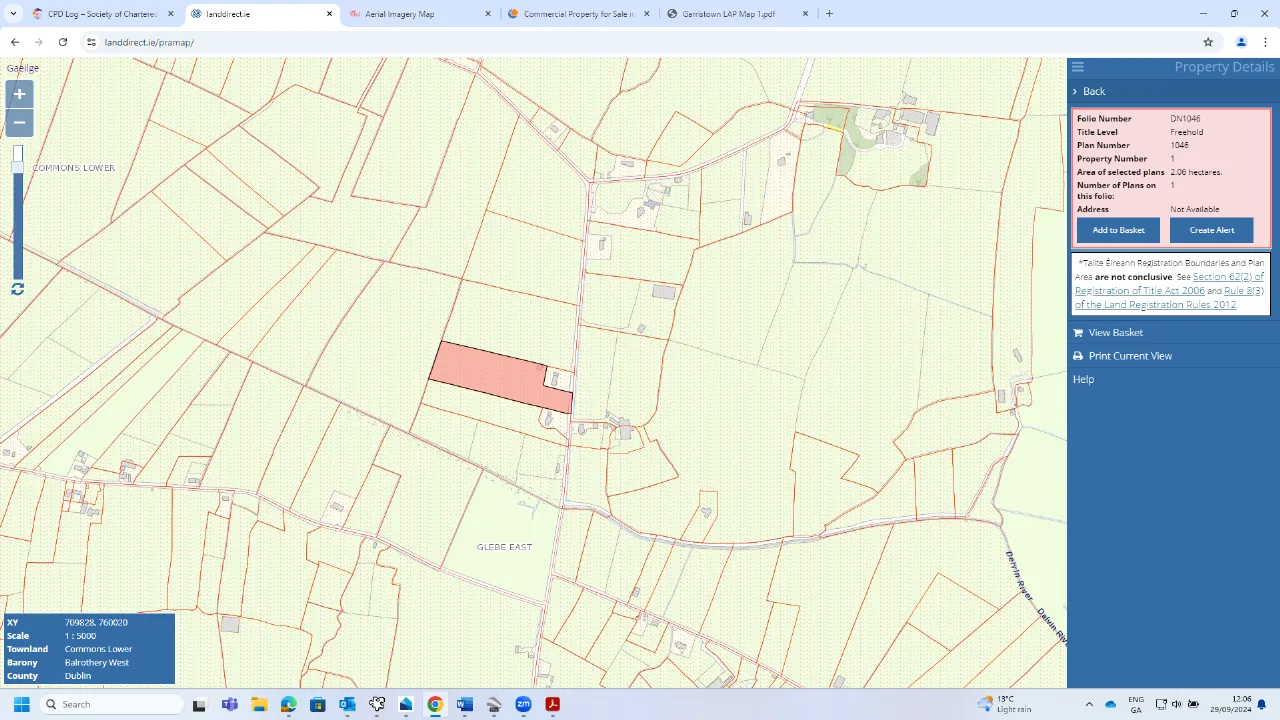This screenshot has width=1280, height=720.
Task: Open the hamburger menu in Property Details panel
Action: [1077, 66]
